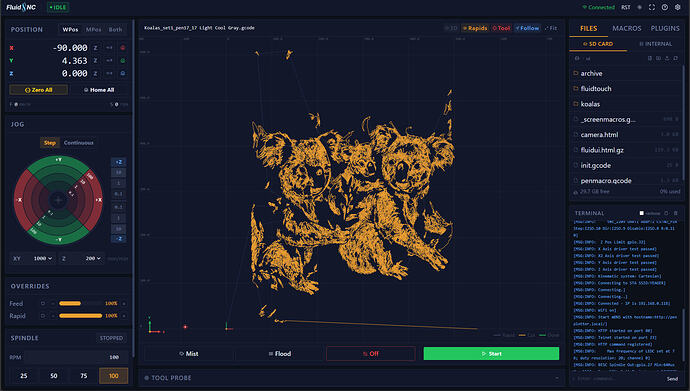Home the Y axis using green home icon
The image size is (690, 391).
123,60
